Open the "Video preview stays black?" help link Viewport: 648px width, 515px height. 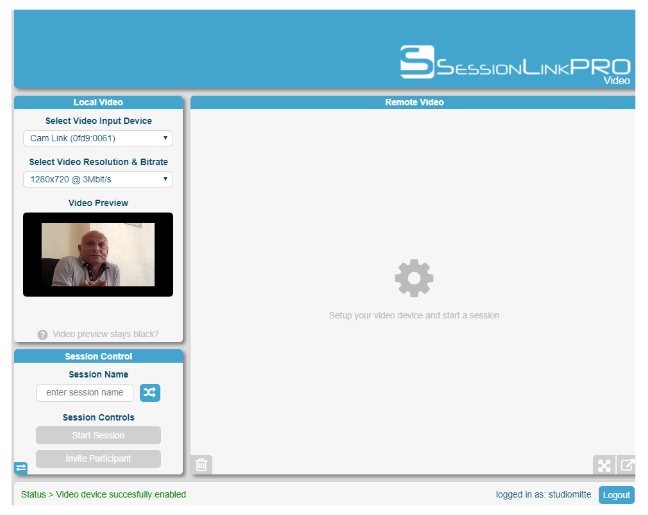105,335
